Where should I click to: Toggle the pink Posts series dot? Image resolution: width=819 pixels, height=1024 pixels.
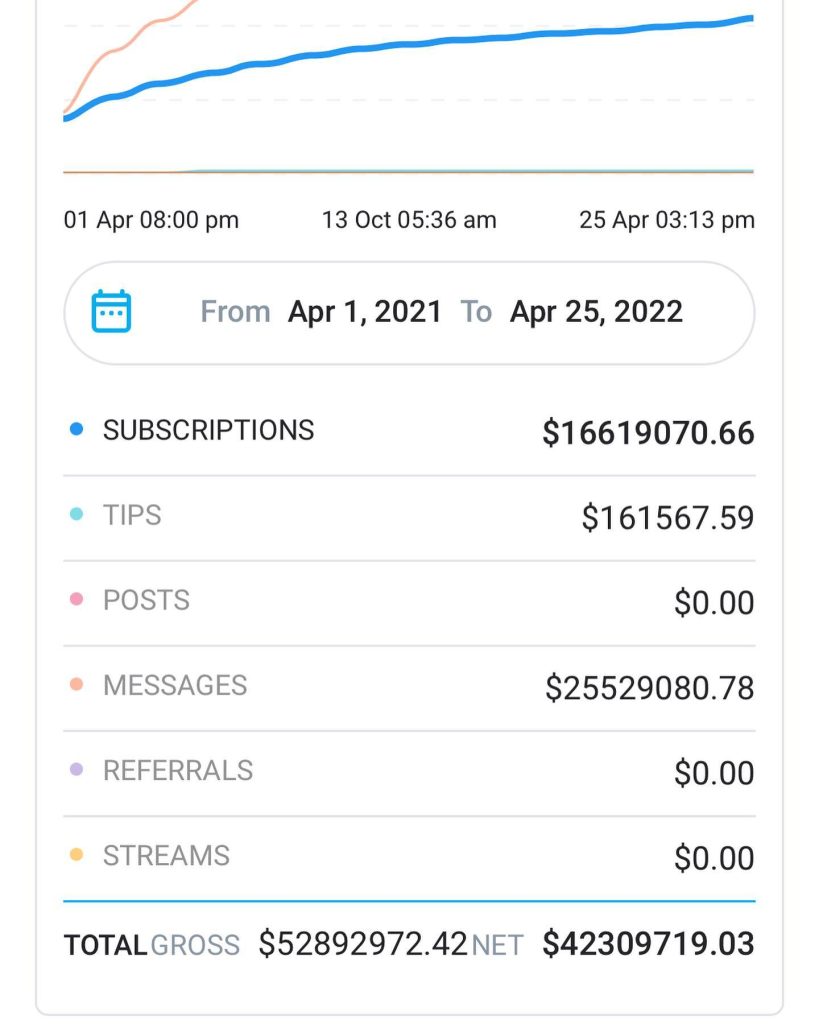(x=76, y=600)
